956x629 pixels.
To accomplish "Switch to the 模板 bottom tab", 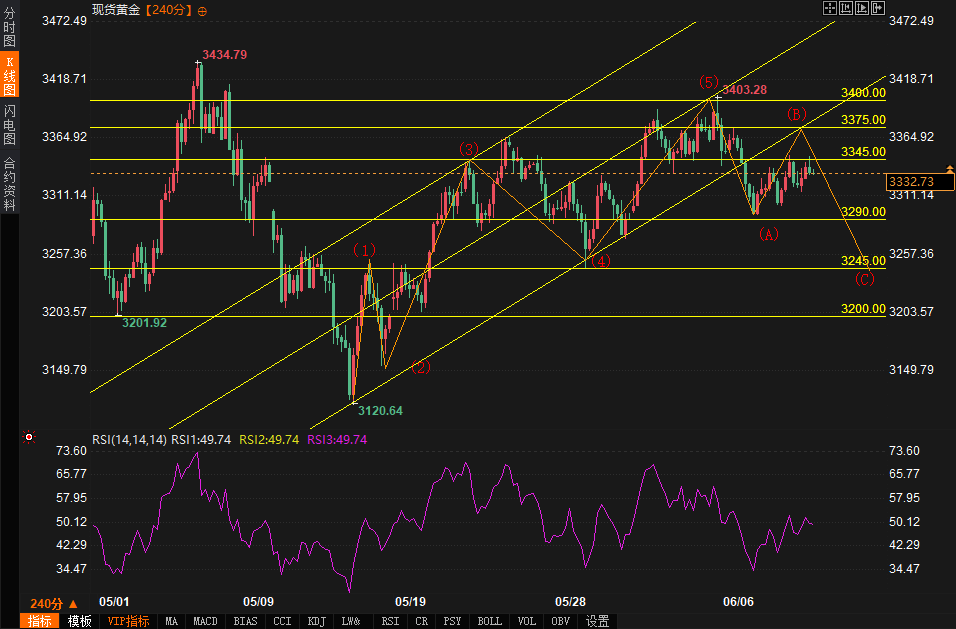I will click(79, 621).
